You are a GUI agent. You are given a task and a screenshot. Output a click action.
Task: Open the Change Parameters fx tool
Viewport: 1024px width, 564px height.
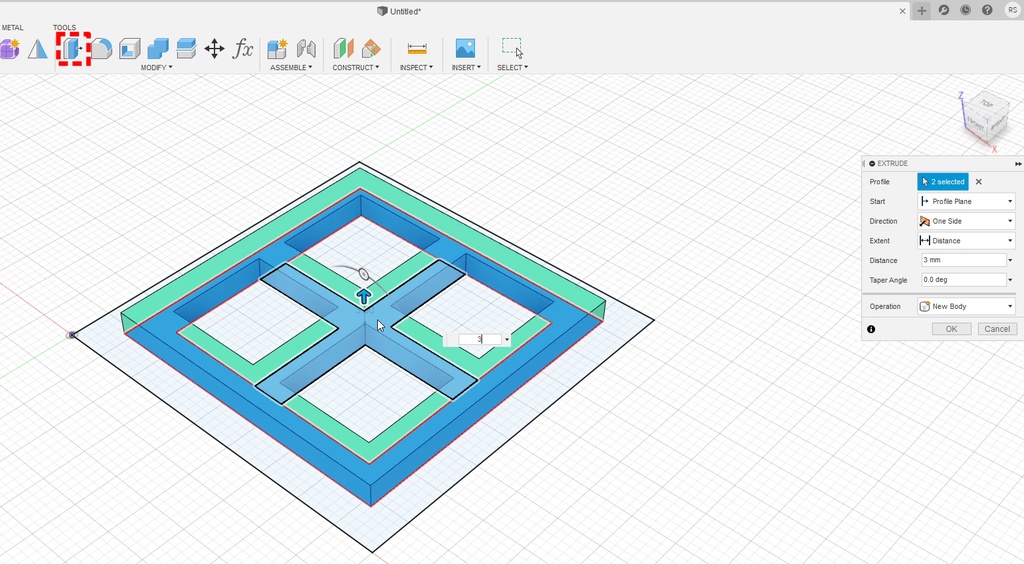coord(243,48)
